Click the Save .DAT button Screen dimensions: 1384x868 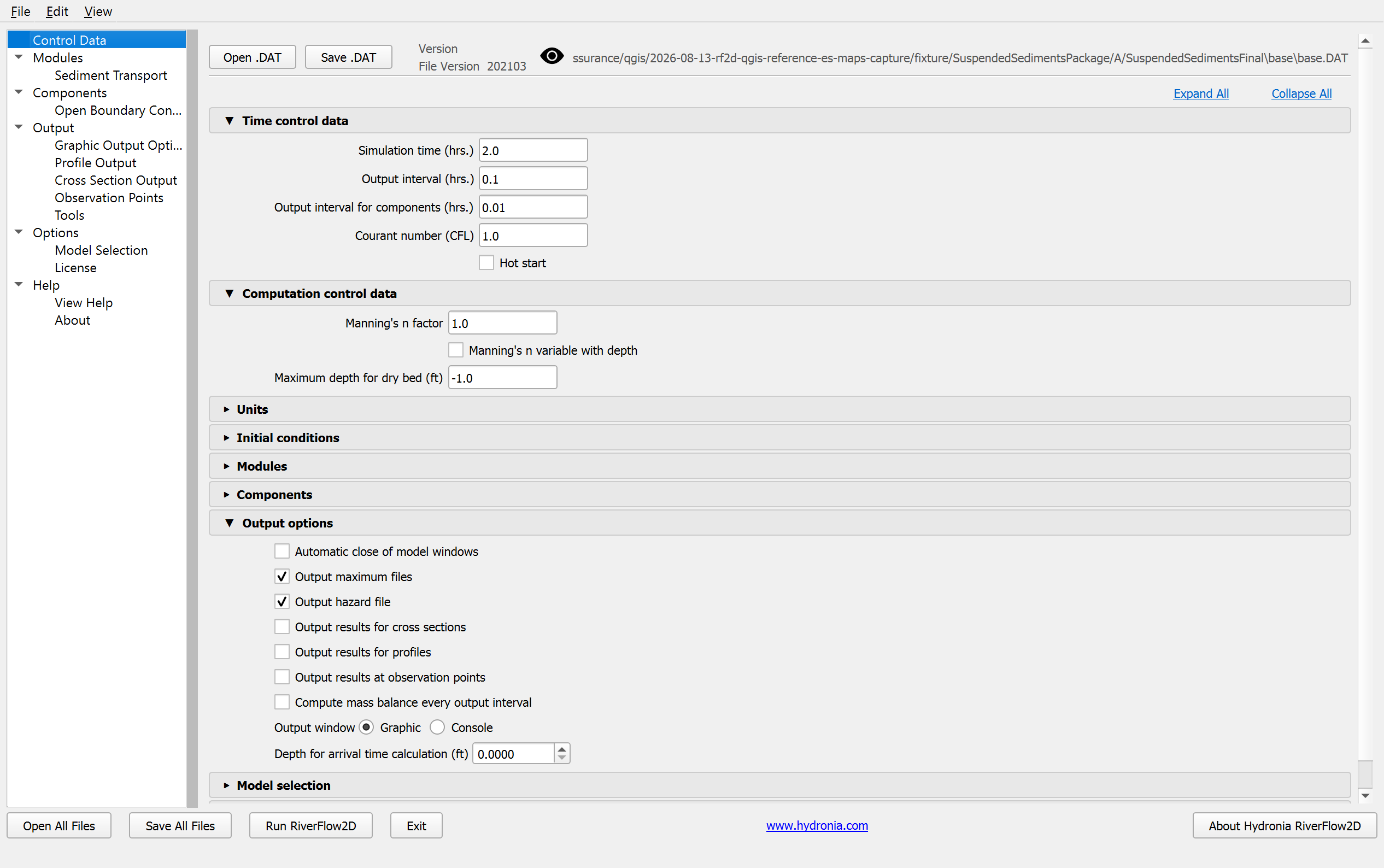[348, 57]
